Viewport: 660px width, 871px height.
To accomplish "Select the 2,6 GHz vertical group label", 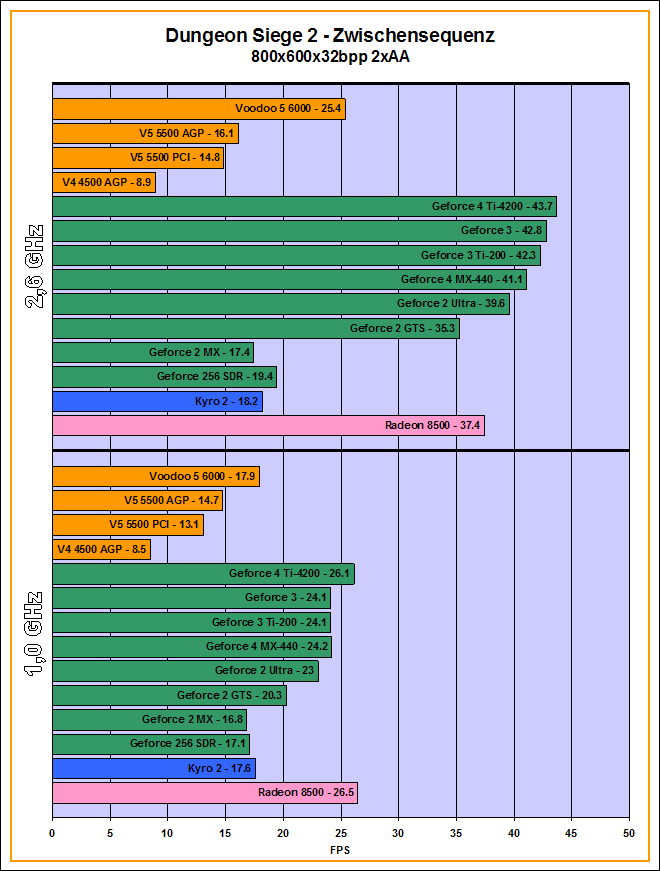I will point(33,270).
